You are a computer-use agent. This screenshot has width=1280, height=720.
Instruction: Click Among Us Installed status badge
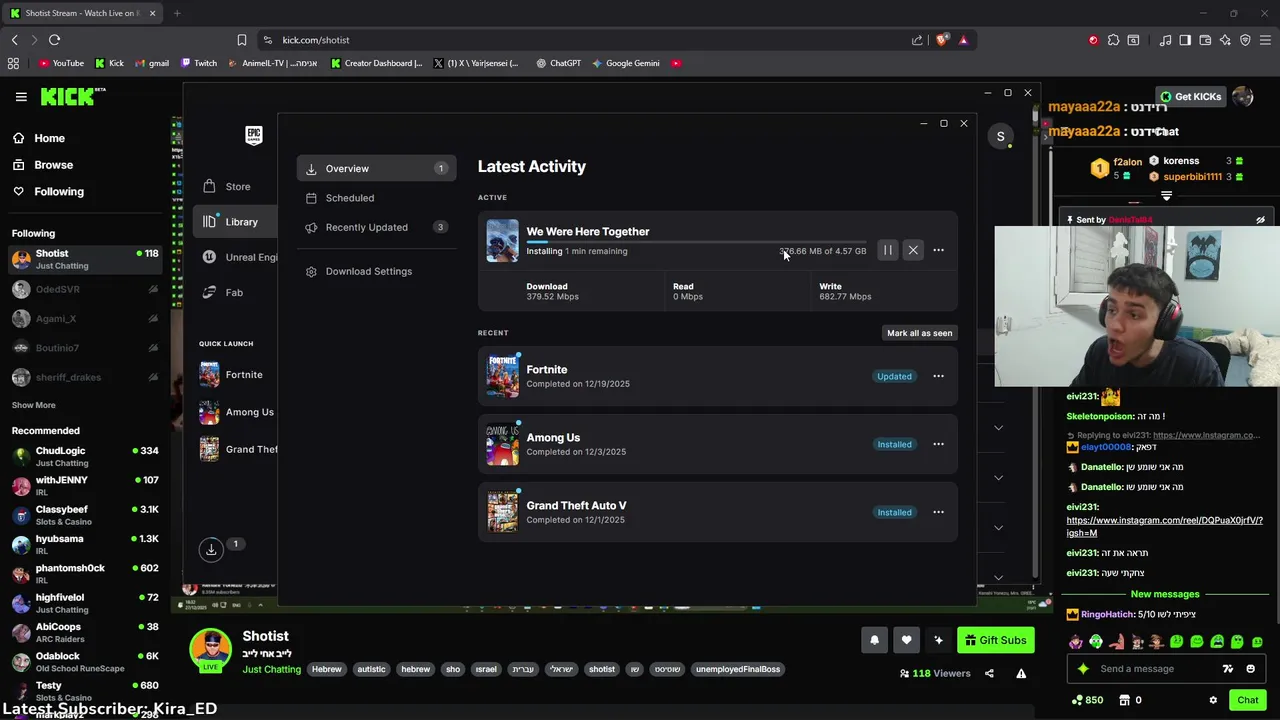tap(894, 444)
